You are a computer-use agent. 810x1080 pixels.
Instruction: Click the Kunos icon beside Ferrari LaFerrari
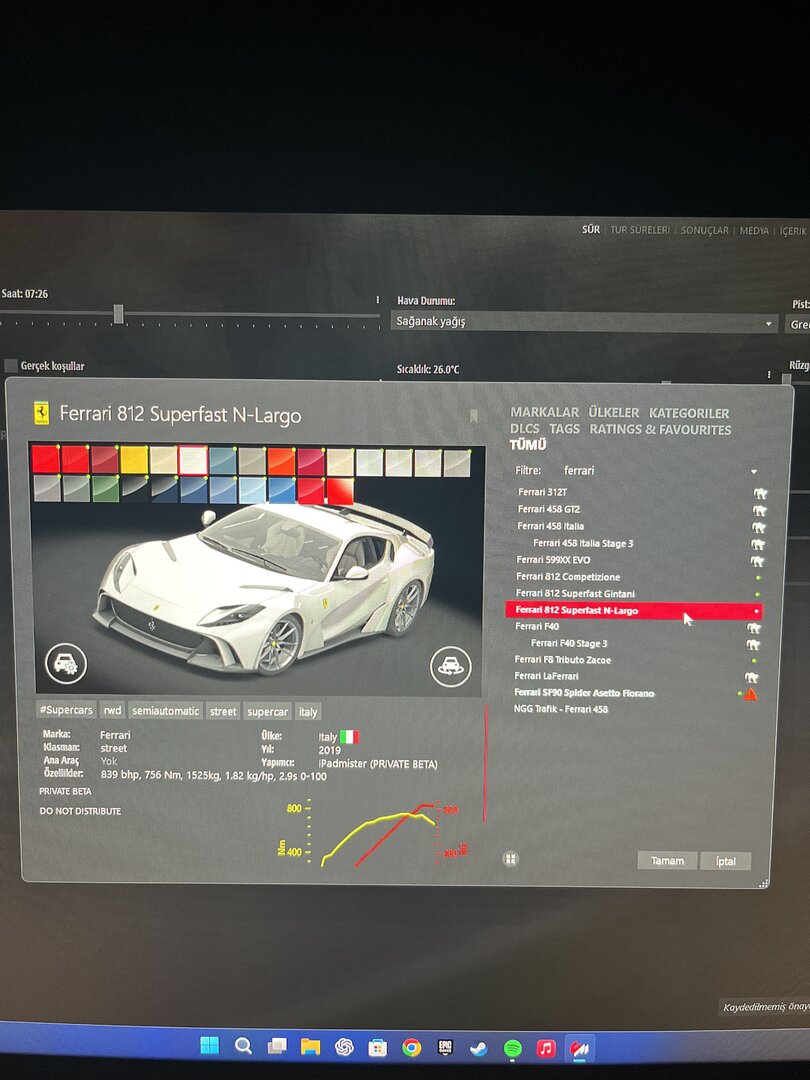[x=751, y=677]
